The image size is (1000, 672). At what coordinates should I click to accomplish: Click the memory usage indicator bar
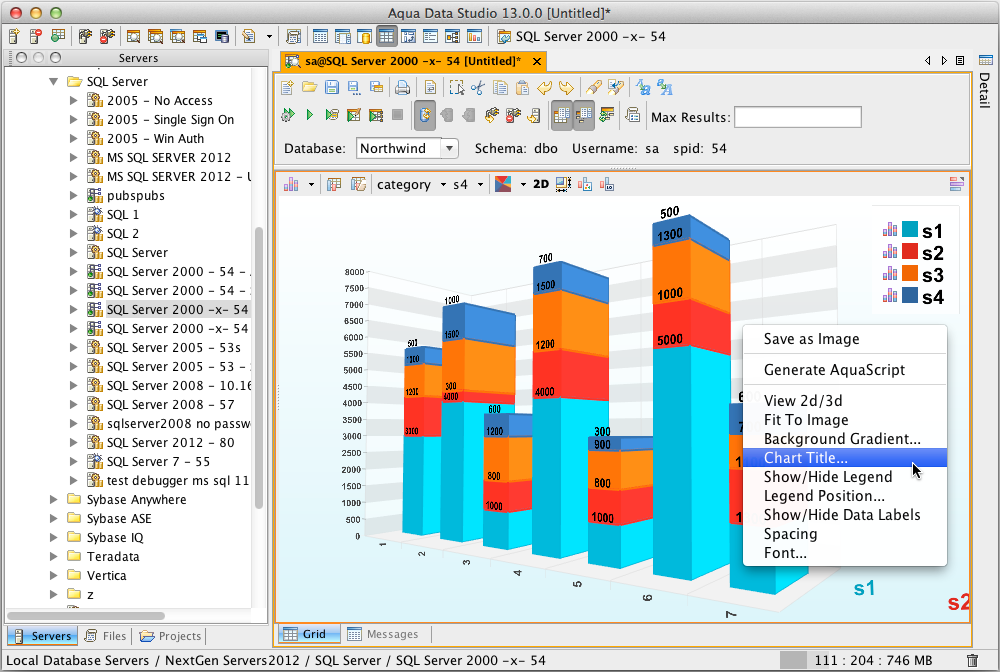(793, 661)
